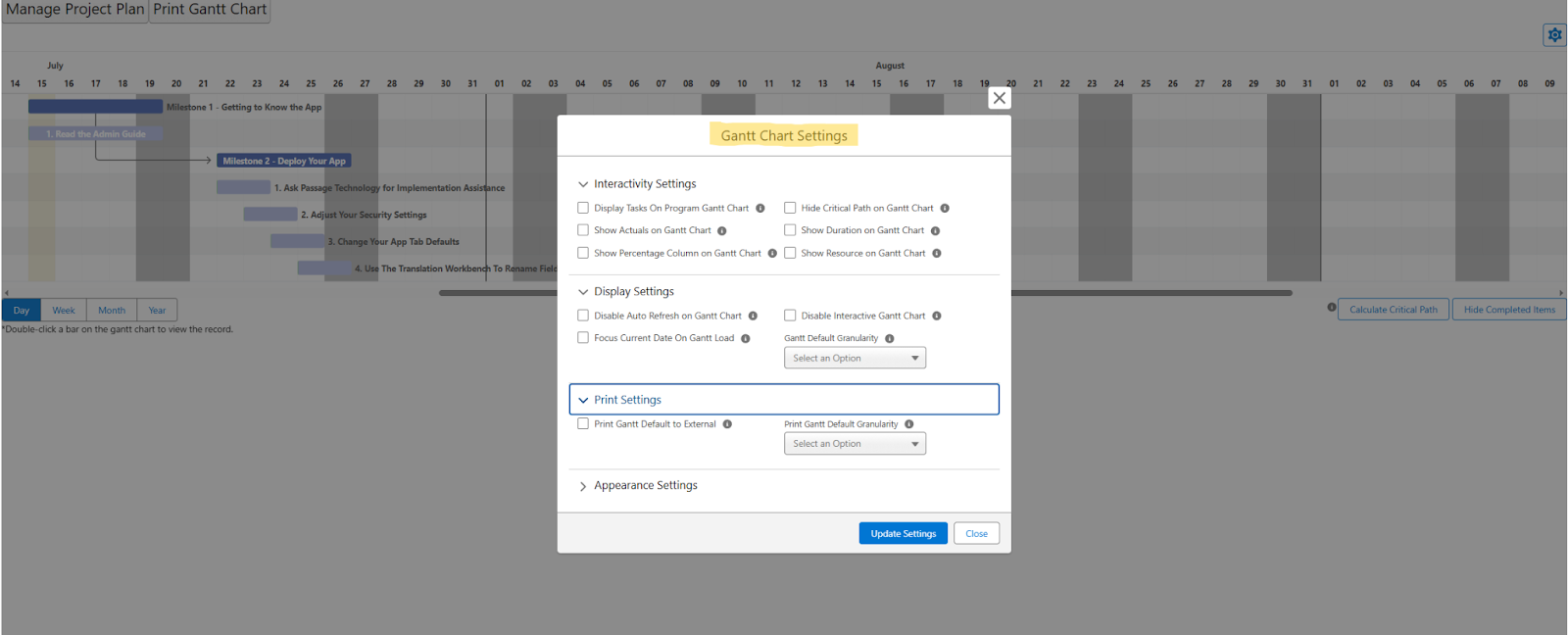Viewport: 1568px width, 635px height.
Task: Info icon beside Display Tasks On Program Gantt Chart
Action: pyautogui.click(x=760, y=208)
